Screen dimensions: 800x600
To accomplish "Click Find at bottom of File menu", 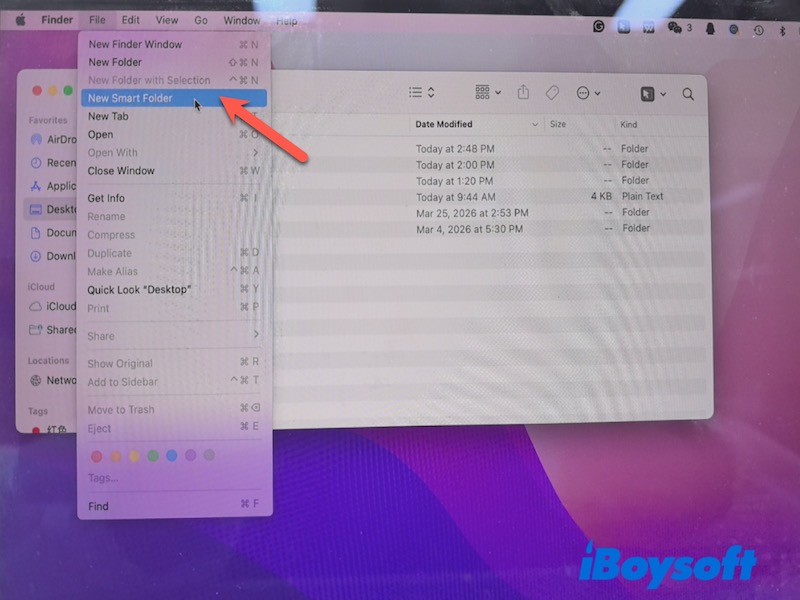I will click(x=98, y=506).
